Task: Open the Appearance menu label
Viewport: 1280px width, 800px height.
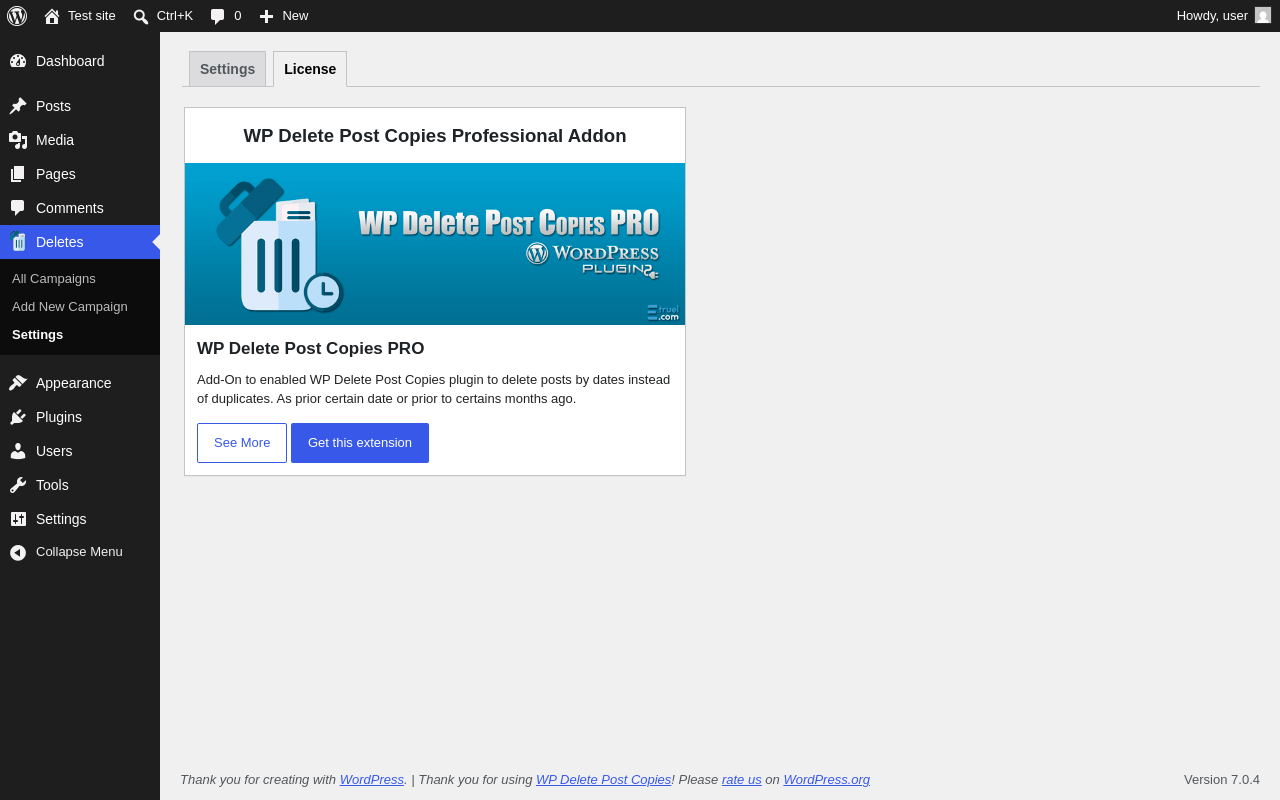Action: pyautogui.click(x=74, y=383)
